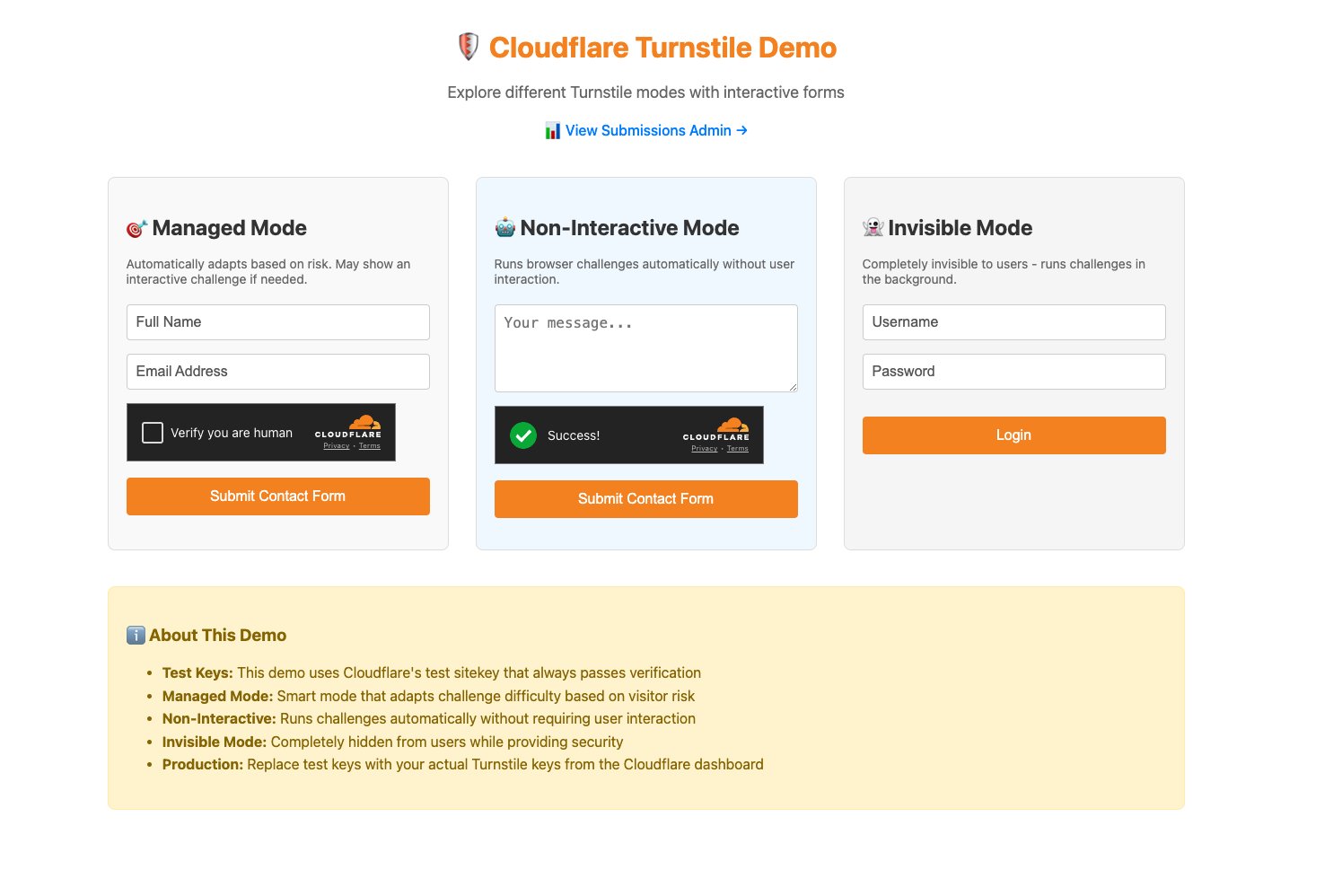Click the "Success!" status text
1342x896 pixels.
(574, 435)
